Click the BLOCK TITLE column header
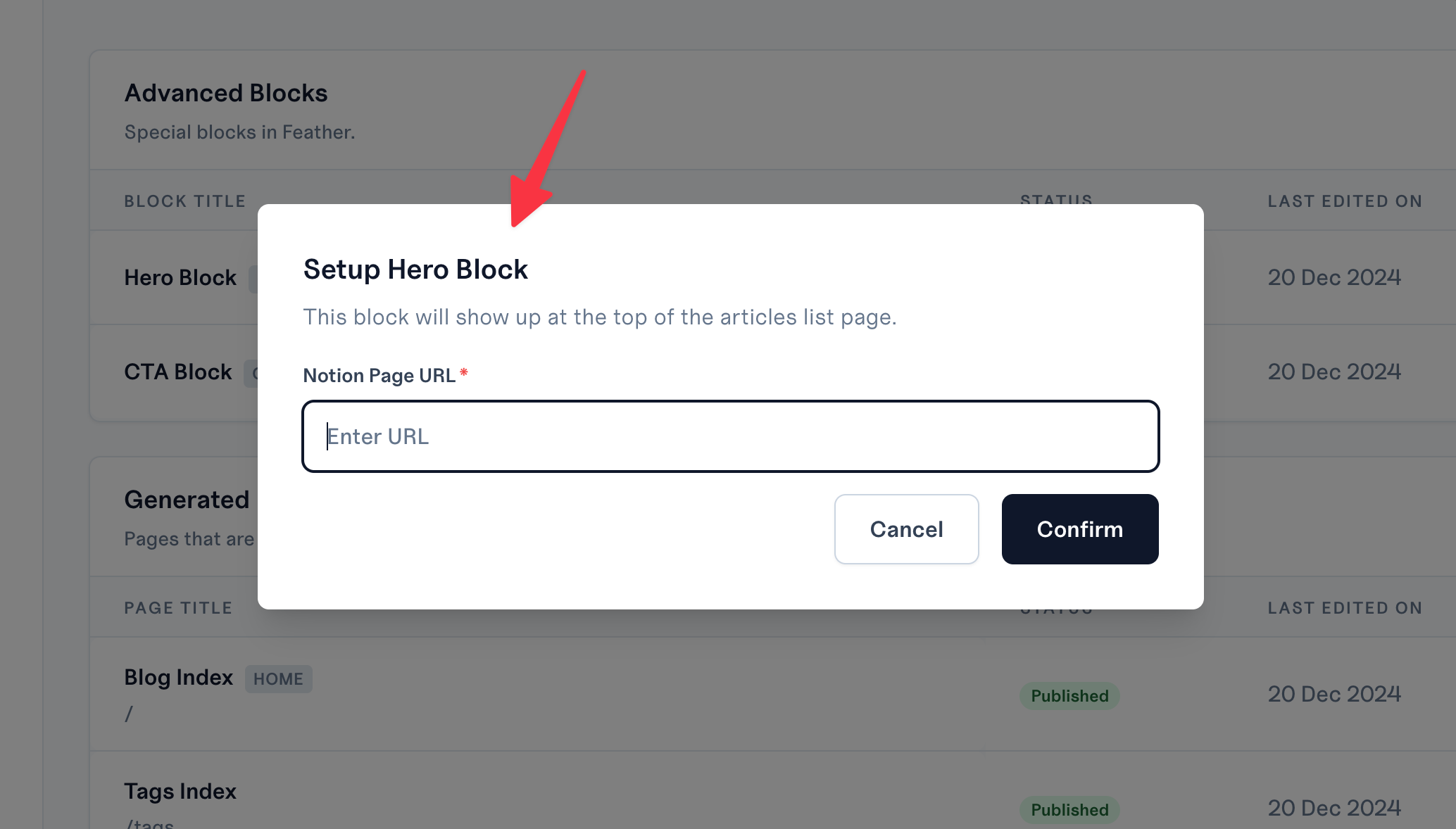The image size is (1456, 829). pyautogui.click(x=185, y=201)
